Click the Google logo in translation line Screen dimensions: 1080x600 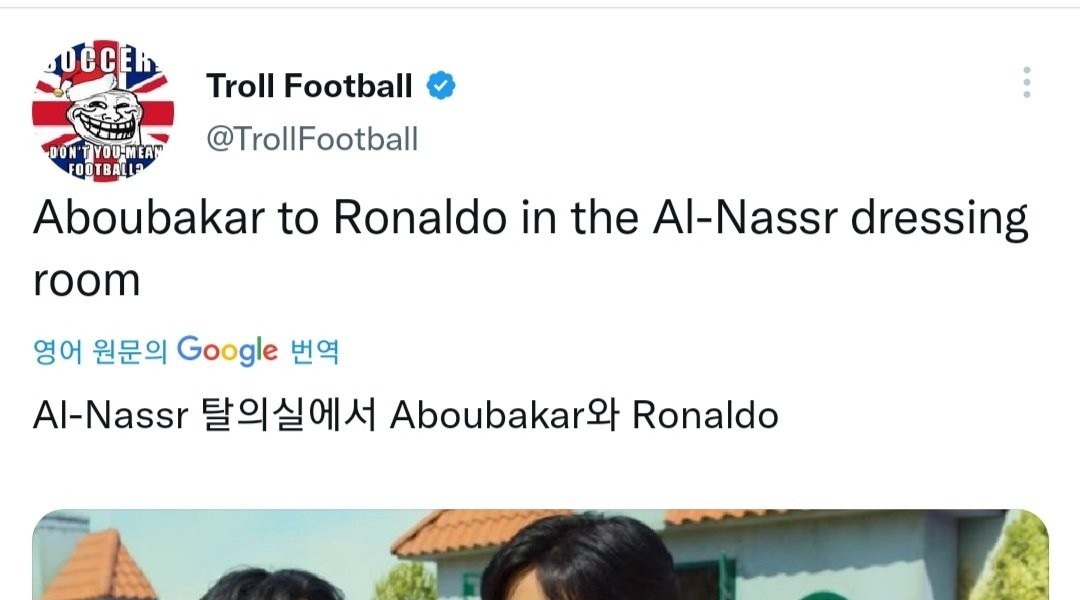tap(227, 350)
